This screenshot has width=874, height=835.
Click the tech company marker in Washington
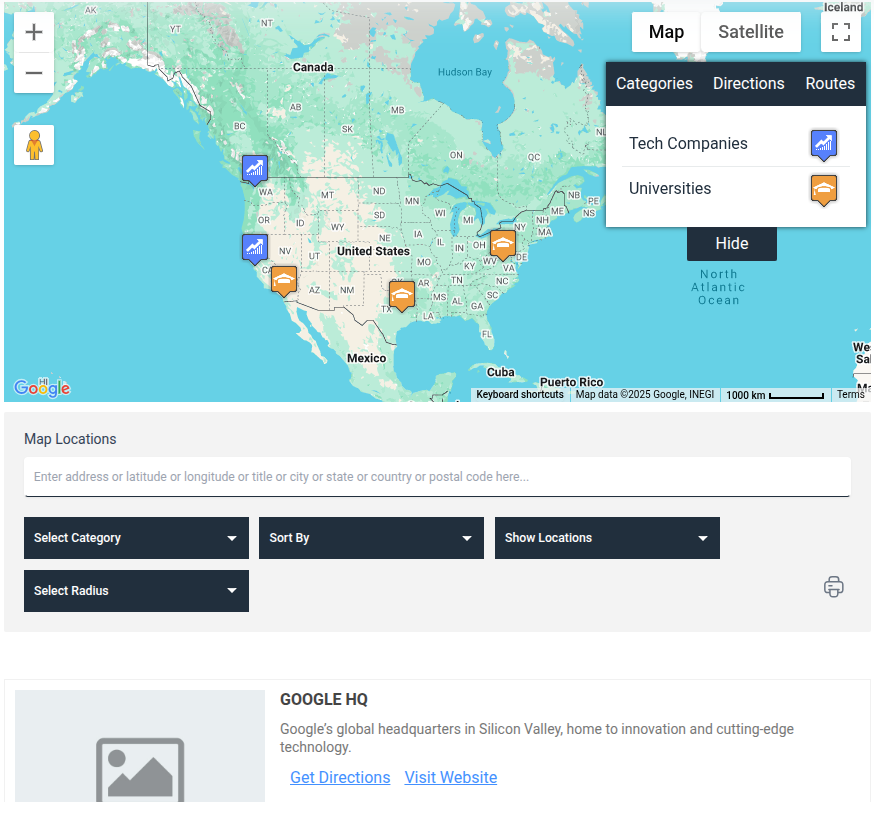tap(255, 169)
